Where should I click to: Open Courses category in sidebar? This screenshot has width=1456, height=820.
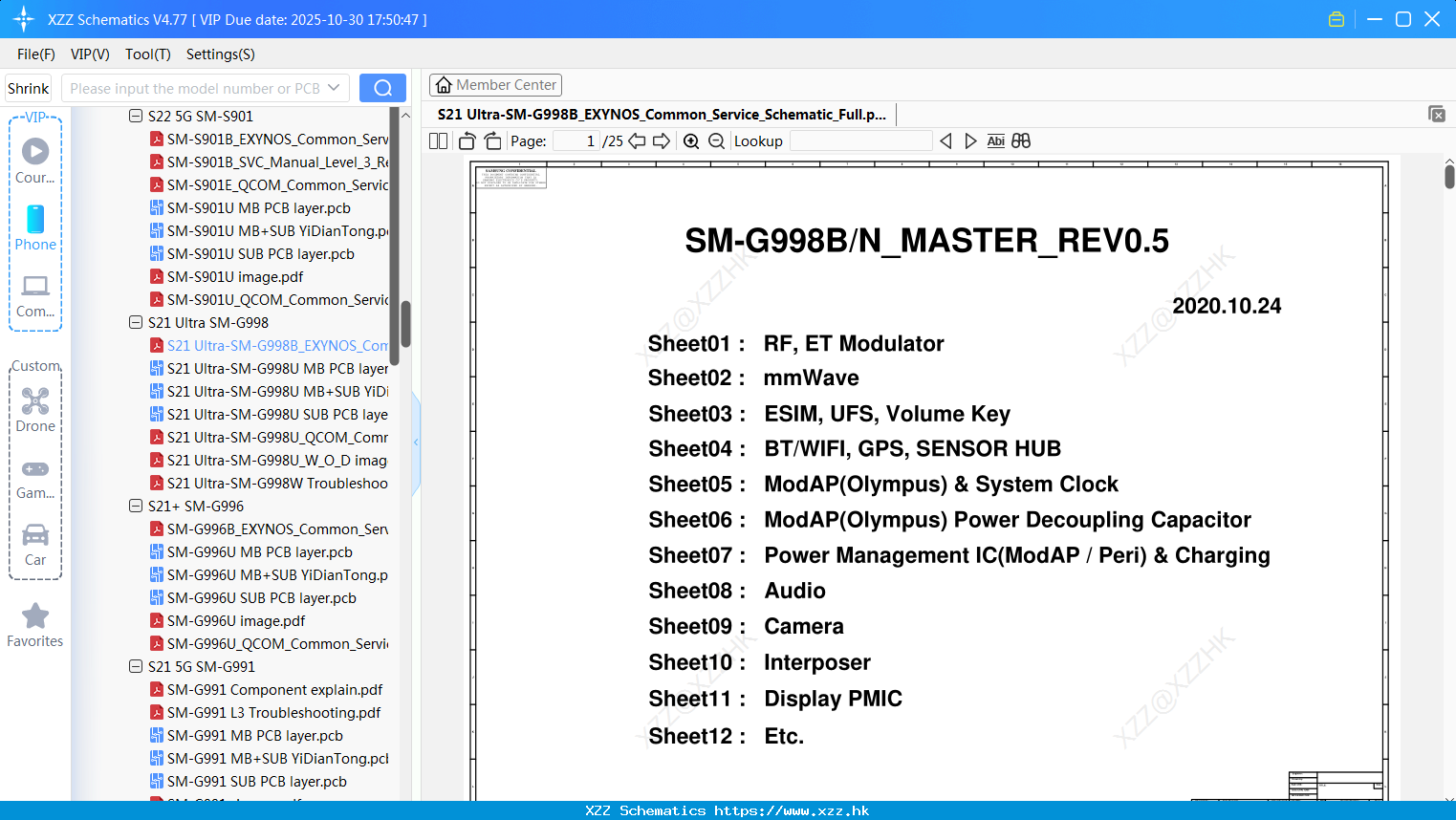pyautogui.click(x=35, y=161)
